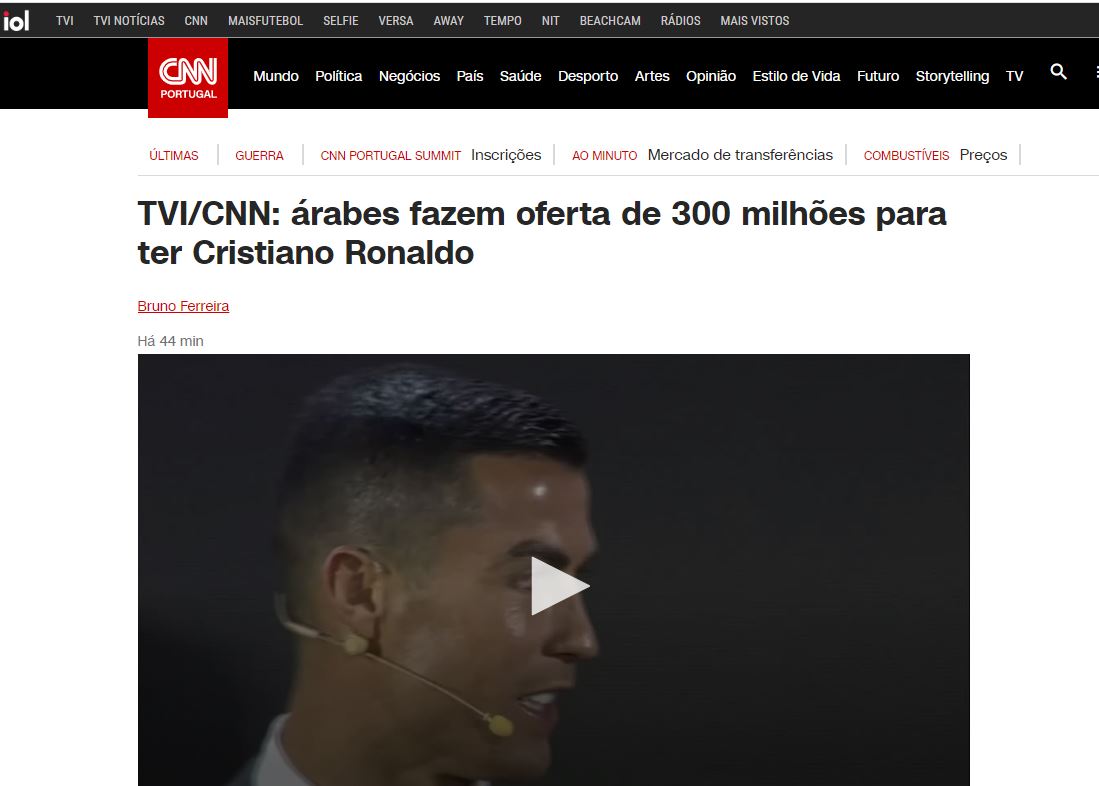Open Mercado de transferências link
This screenshot has height=786, width=1099.
pyautogui.click(x=740, y=155)
